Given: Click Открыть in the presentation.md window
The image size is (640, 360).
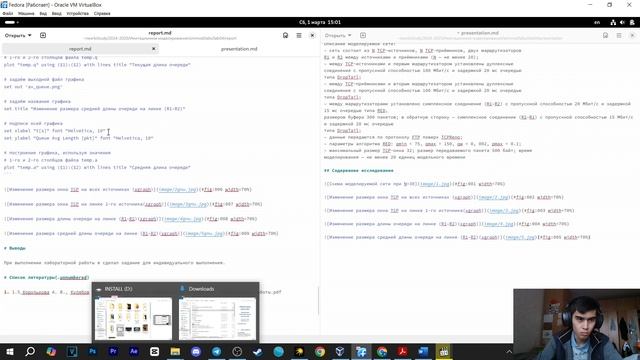Looking at the screenshot, I should pyautogui.click(x=336, y=36).
